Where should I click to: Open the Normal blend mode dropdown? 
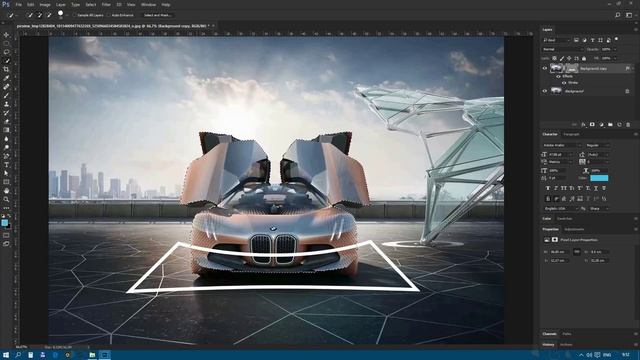tap(562, 49)
